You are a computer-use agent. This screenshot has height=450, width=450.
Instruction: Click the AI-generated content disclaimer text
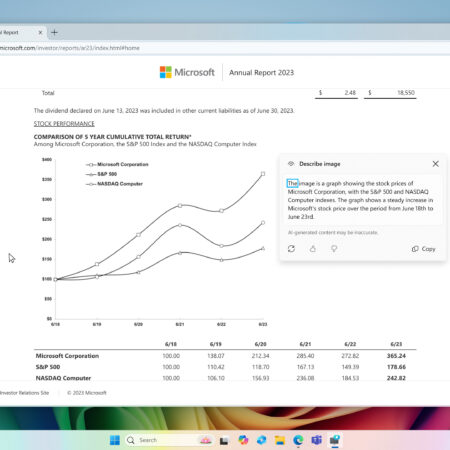click(333, 232)
